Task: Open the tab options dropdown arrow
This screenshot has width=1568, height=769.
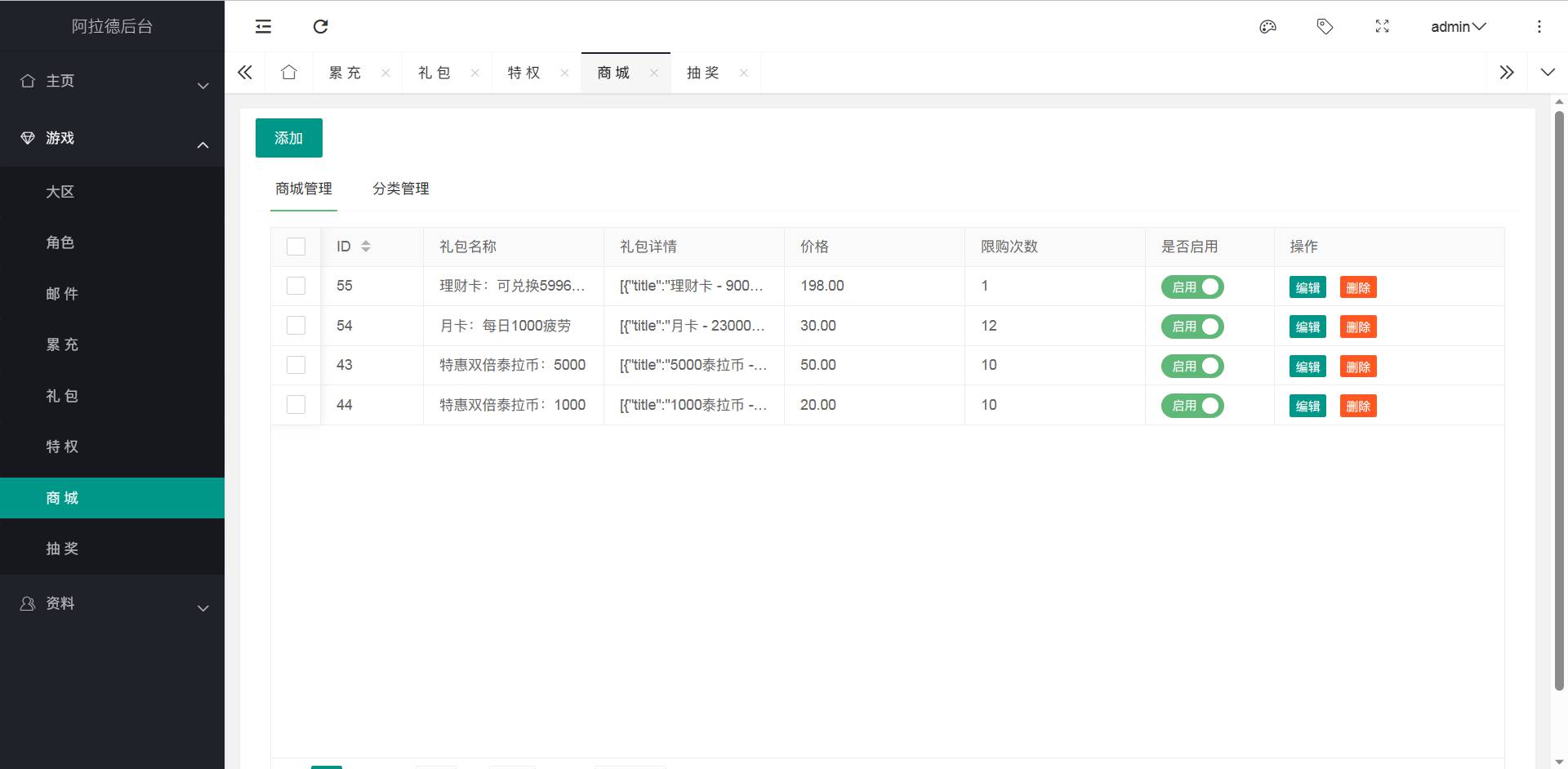Action: pos(1548,73)
